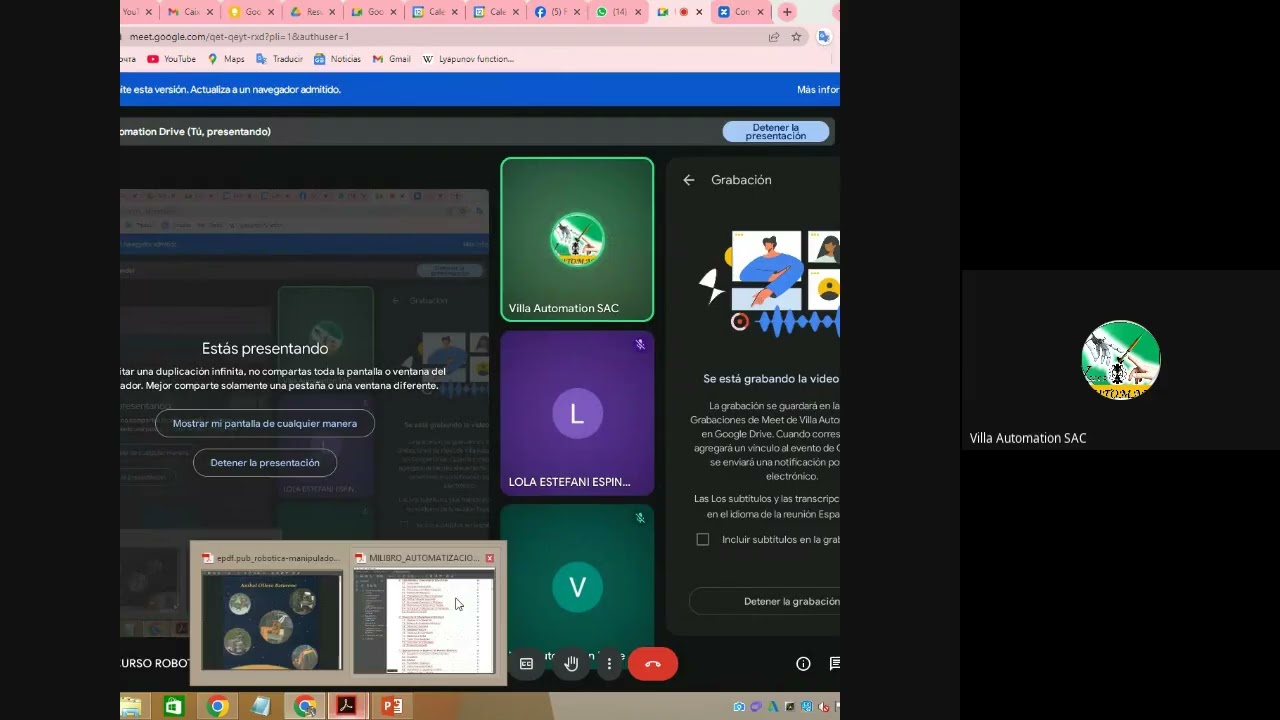
Task: Click the camera icon in the system tray
Action: pyautogui.click(x=739, y=707)
